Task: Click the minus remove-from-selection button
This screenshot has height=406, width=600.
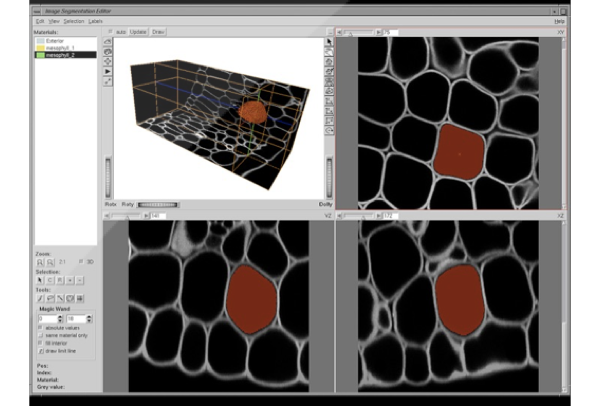Action: (x=80, y=281)
